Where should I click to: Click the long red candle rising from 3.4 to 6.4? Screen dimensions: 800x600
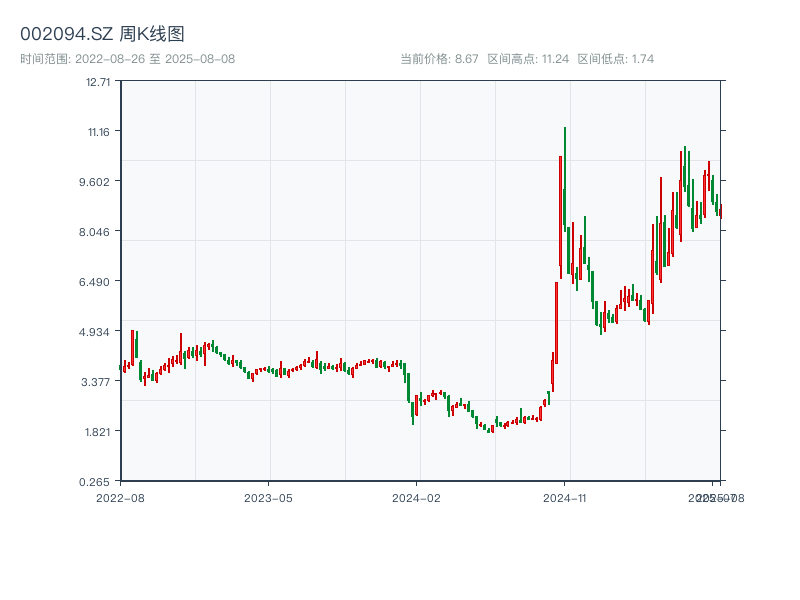tap(557, 322)
